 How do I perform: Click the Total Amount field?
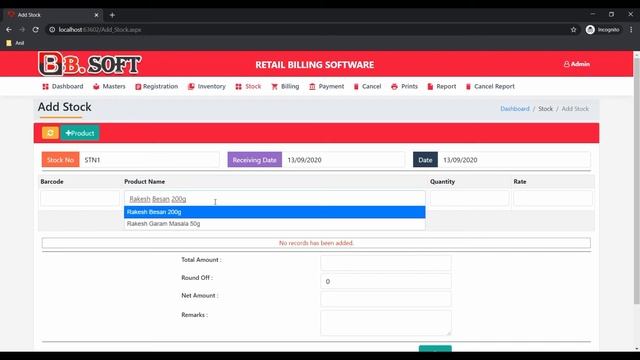click(386, 263)
